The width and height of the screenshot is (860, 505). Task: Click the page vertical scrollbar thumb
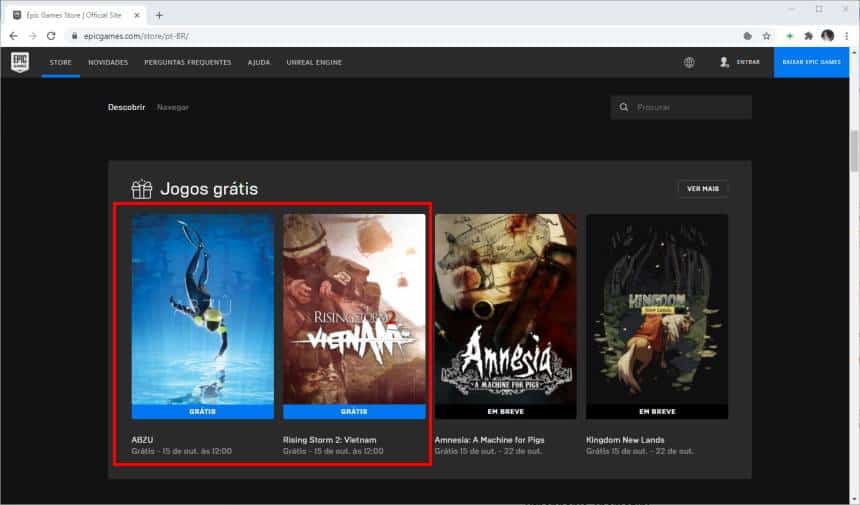[854, 151]
